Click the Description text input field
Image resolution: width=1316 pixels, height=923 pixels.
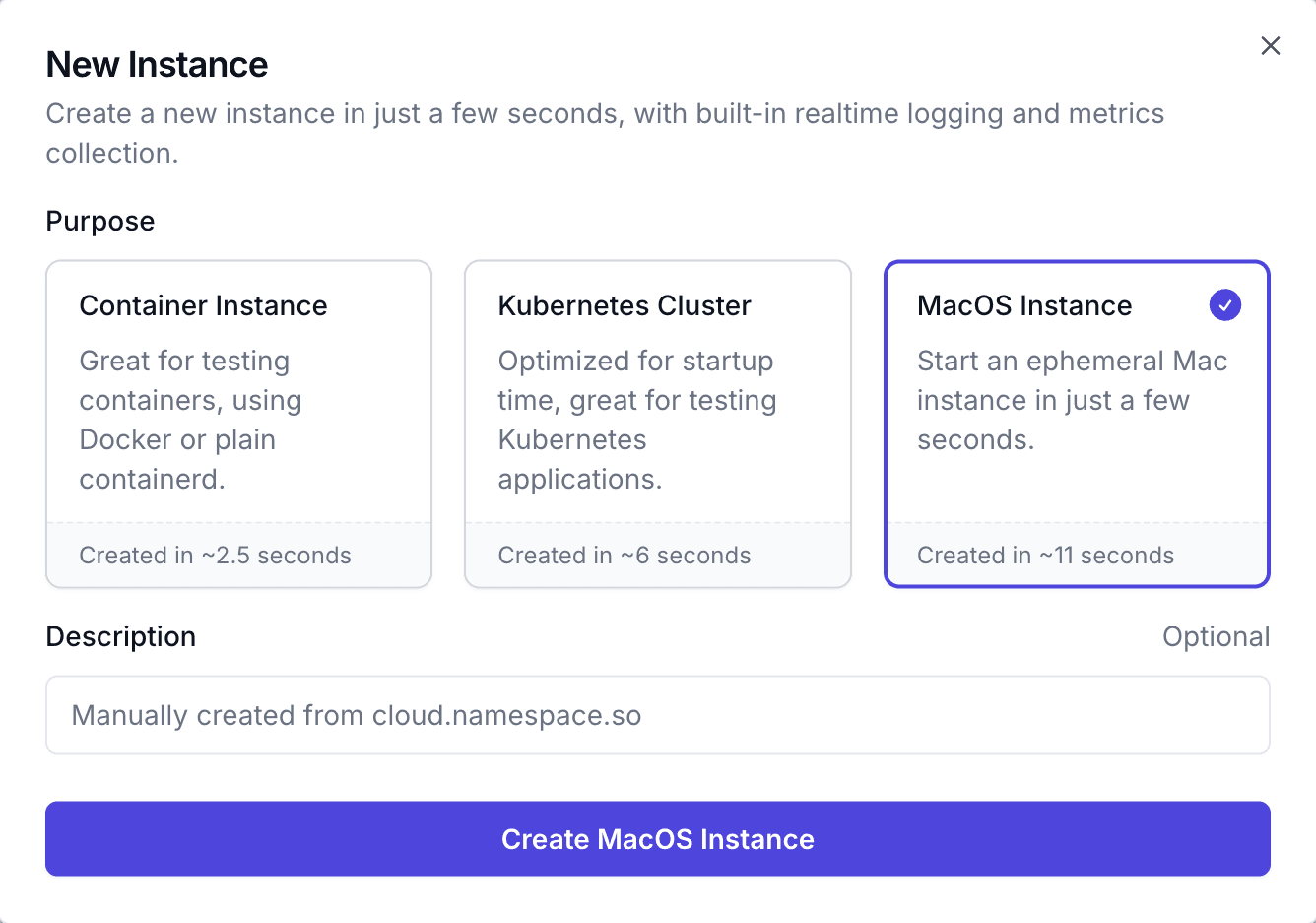click(x=657, y=715)
